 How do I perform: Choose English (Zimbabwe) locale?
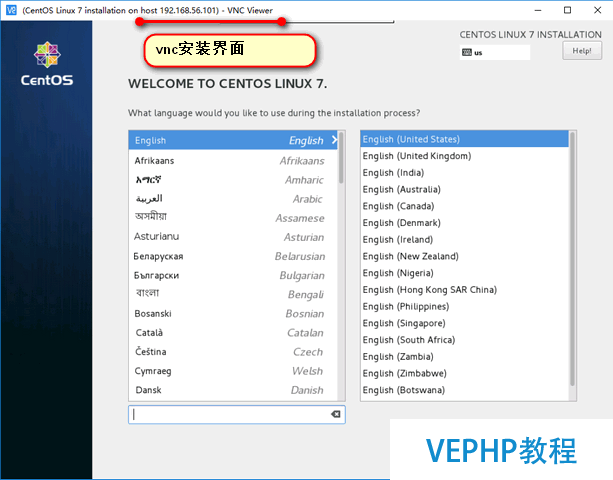pyautogui.click(x=464, y=373)
